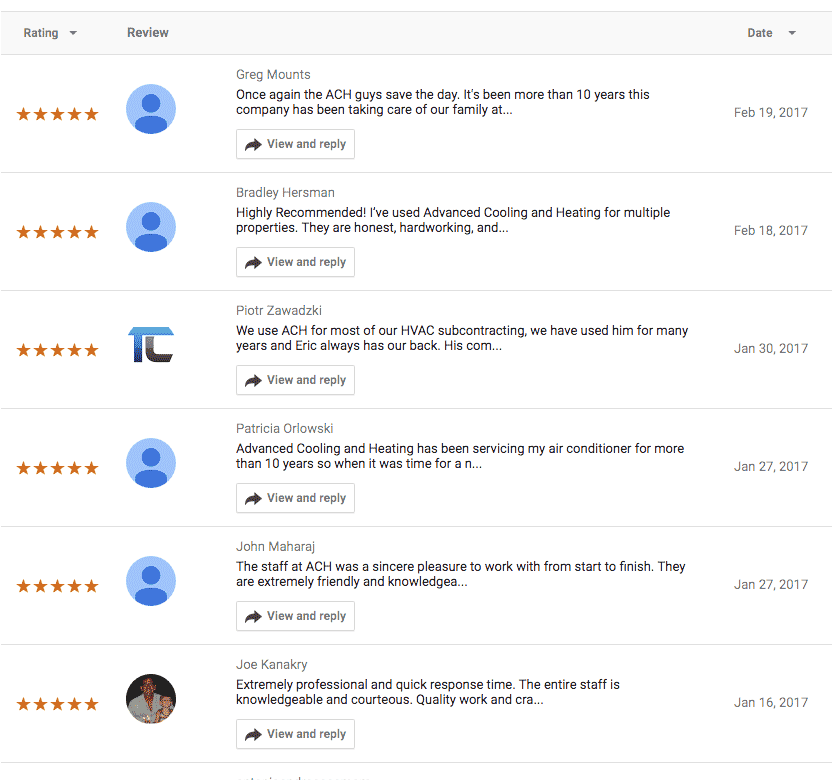Open Joe Kanakry's profile photo
The height and width of the screenshot is (780, 832).
(x=151, y=699)
